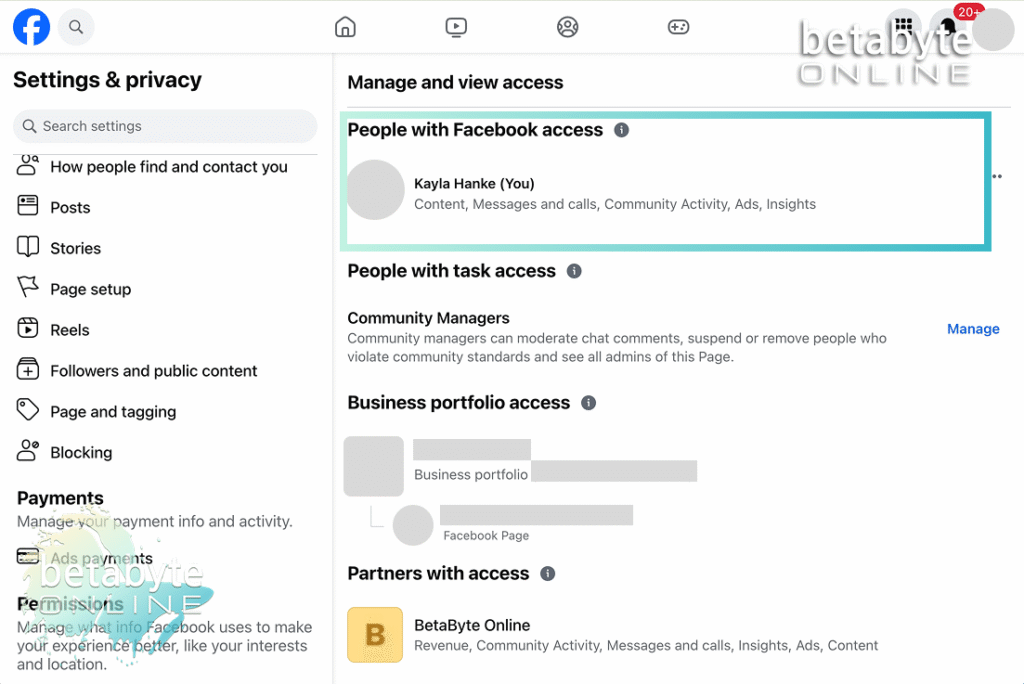Open the Video tab icon

(x=456, y=27)
